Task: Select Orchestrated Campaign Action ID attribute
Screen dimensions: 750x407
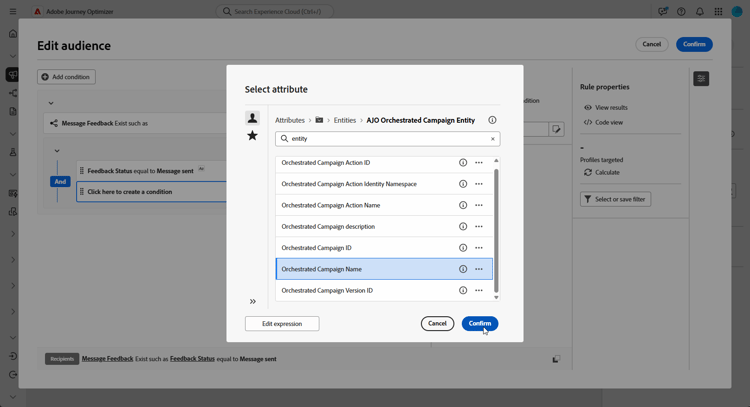Action: click(x=384, y=163)
